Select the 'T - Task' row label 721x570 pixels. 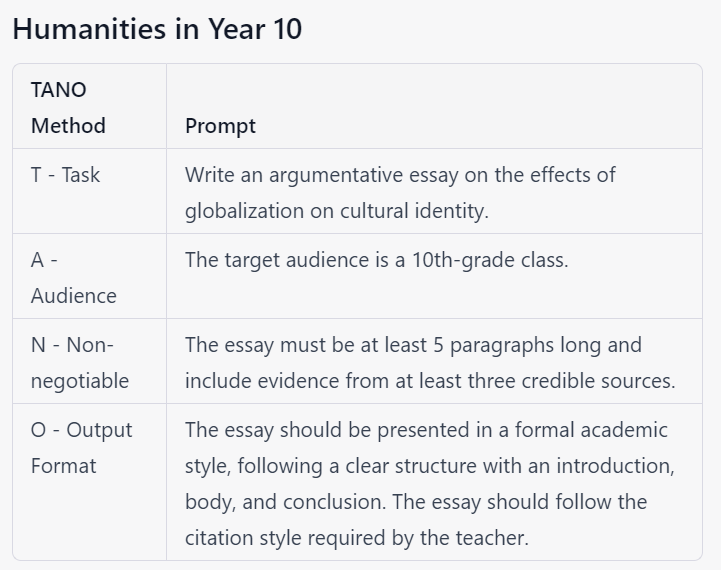click(x=66, y=175)
